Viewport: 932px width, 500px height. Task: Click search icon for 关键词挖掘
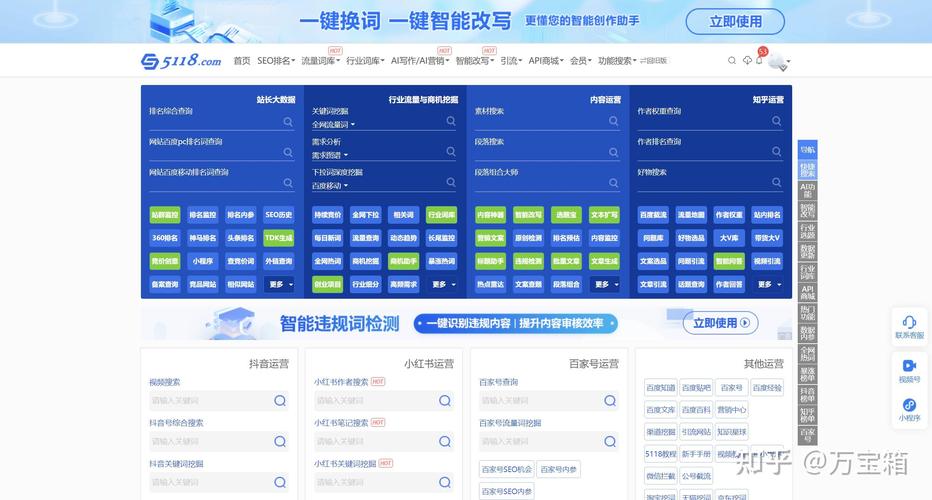point(451,121)
